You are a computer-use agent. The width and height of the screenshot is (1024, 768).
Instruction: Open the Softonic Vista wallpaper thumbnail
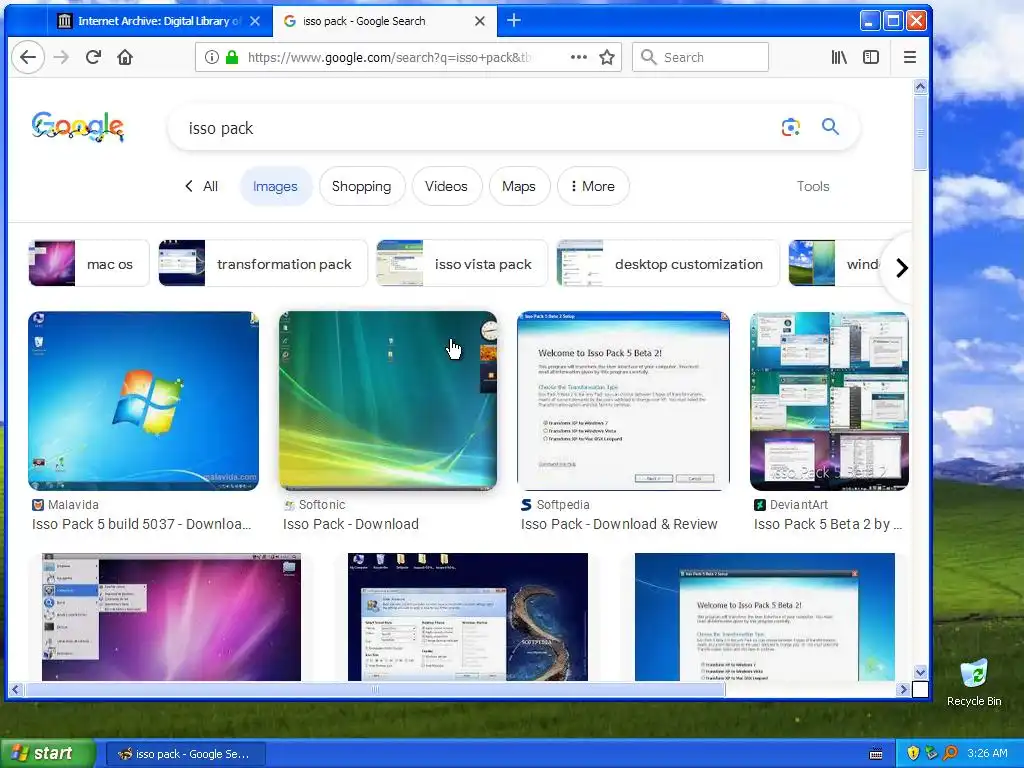388,401
